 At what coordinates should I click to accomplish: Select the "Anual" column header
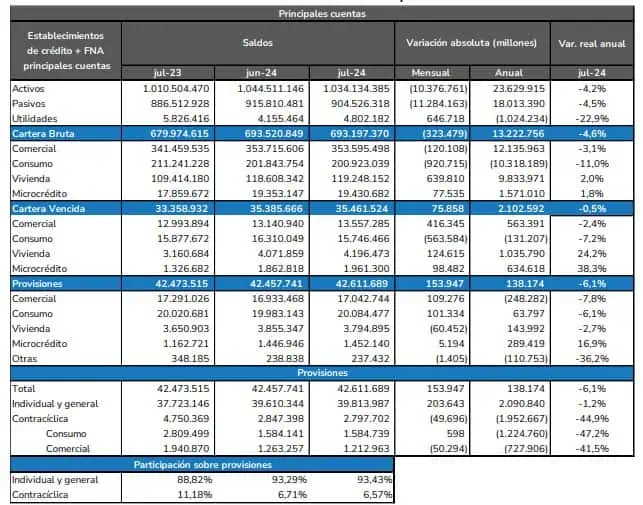(x=508, y=73)
